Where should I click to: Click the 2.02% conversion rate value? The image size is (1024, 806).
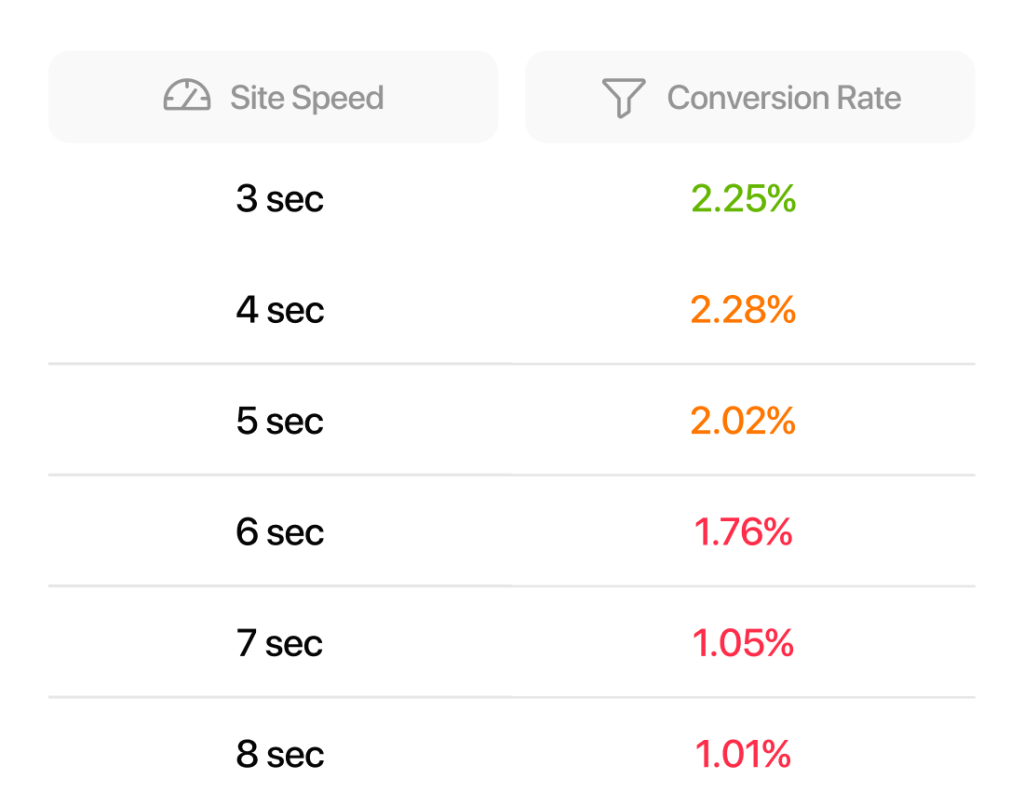[743, 421]
